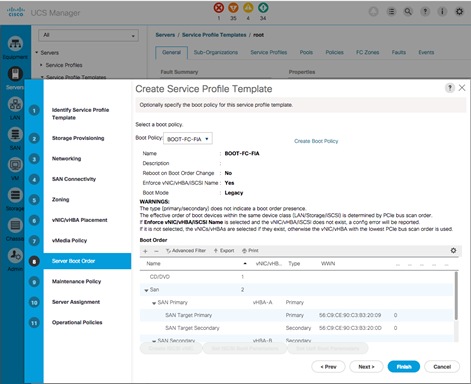Image resolution: width=471 pixels, height=384 pixels.
Task: Open the Storage section icon
Action: tap(15, 195)
